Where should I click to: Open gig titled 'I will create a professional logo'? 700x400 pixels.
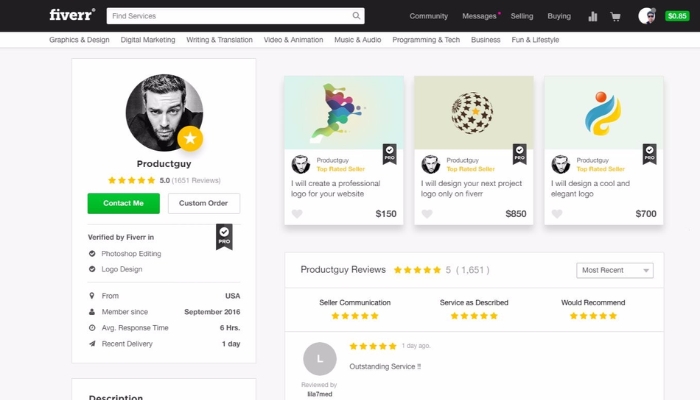336,188
